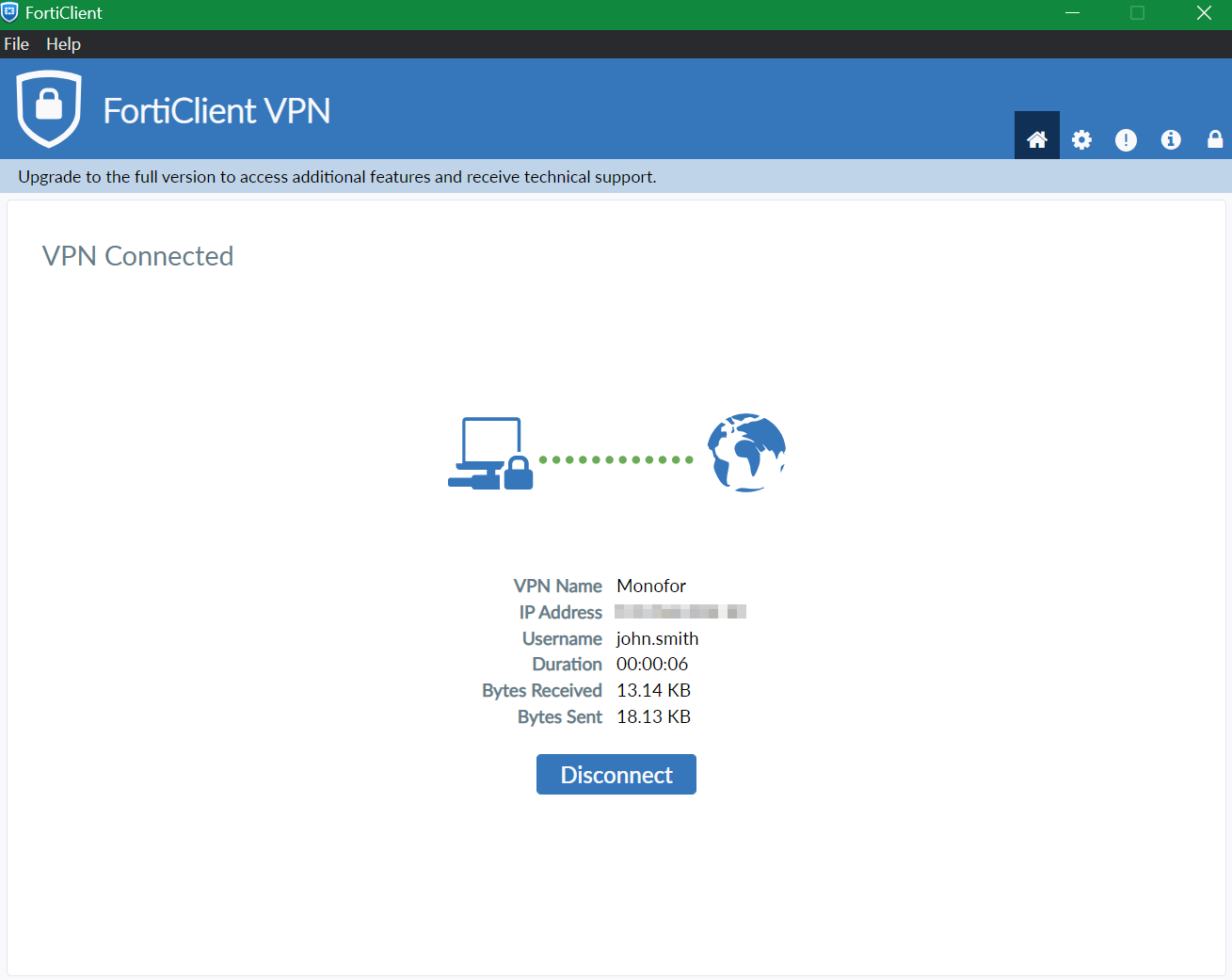The width and height of the screenshot is (1232, 980).
Task: Click the computer with lock graphic
Action: click(x=490, y=454)
